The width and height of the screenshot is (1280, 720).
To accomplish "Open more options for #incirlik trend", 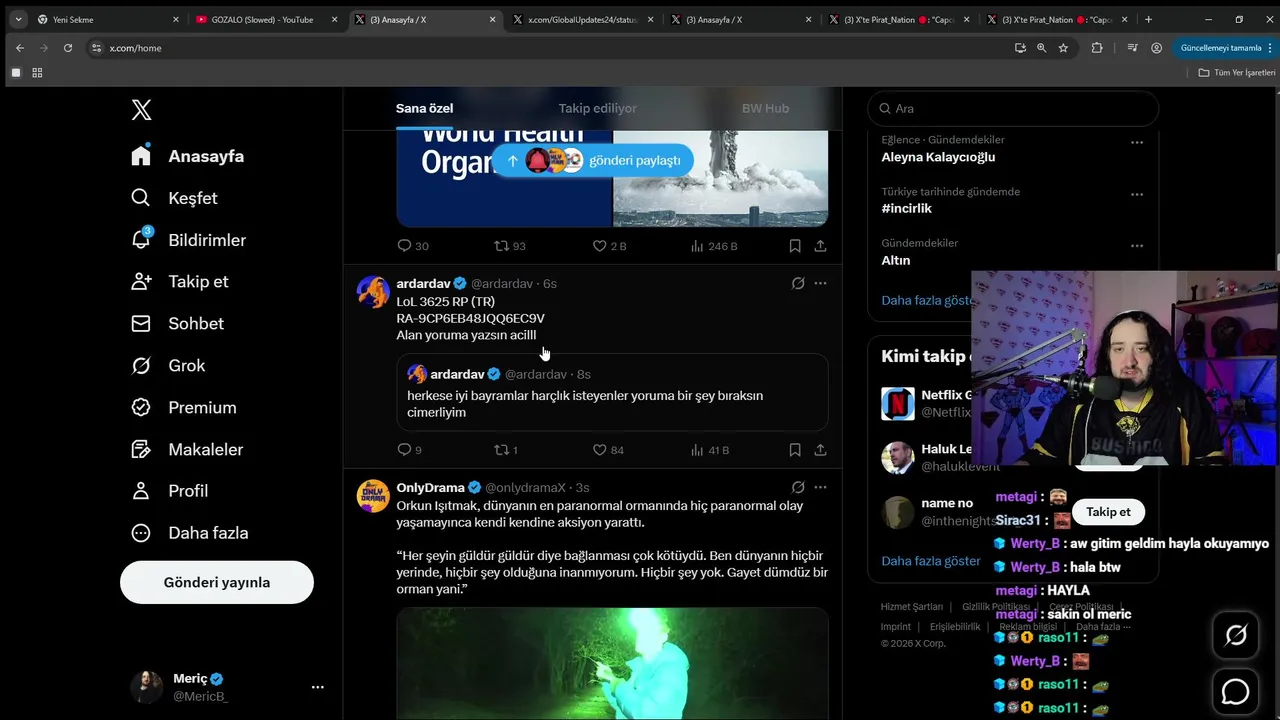I will (1137, 195).
